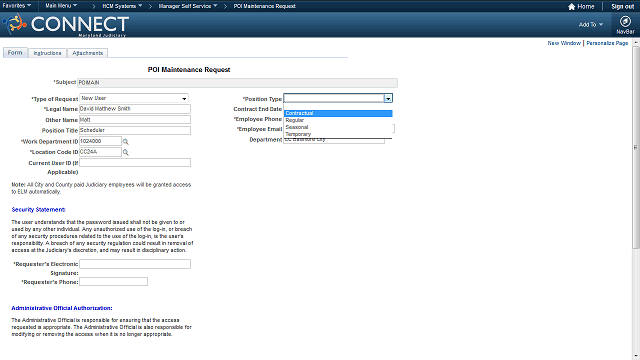Click New Window link
640x360 pixels.
(x=564, y=43)
